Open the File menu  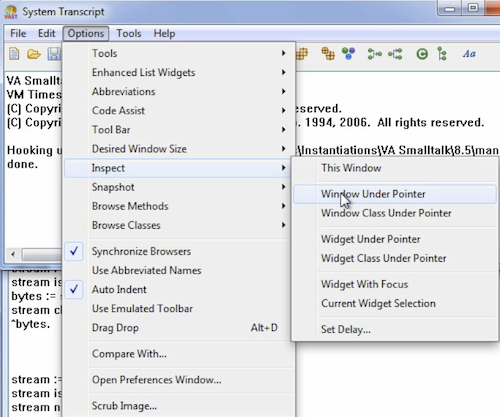[18, 33]
